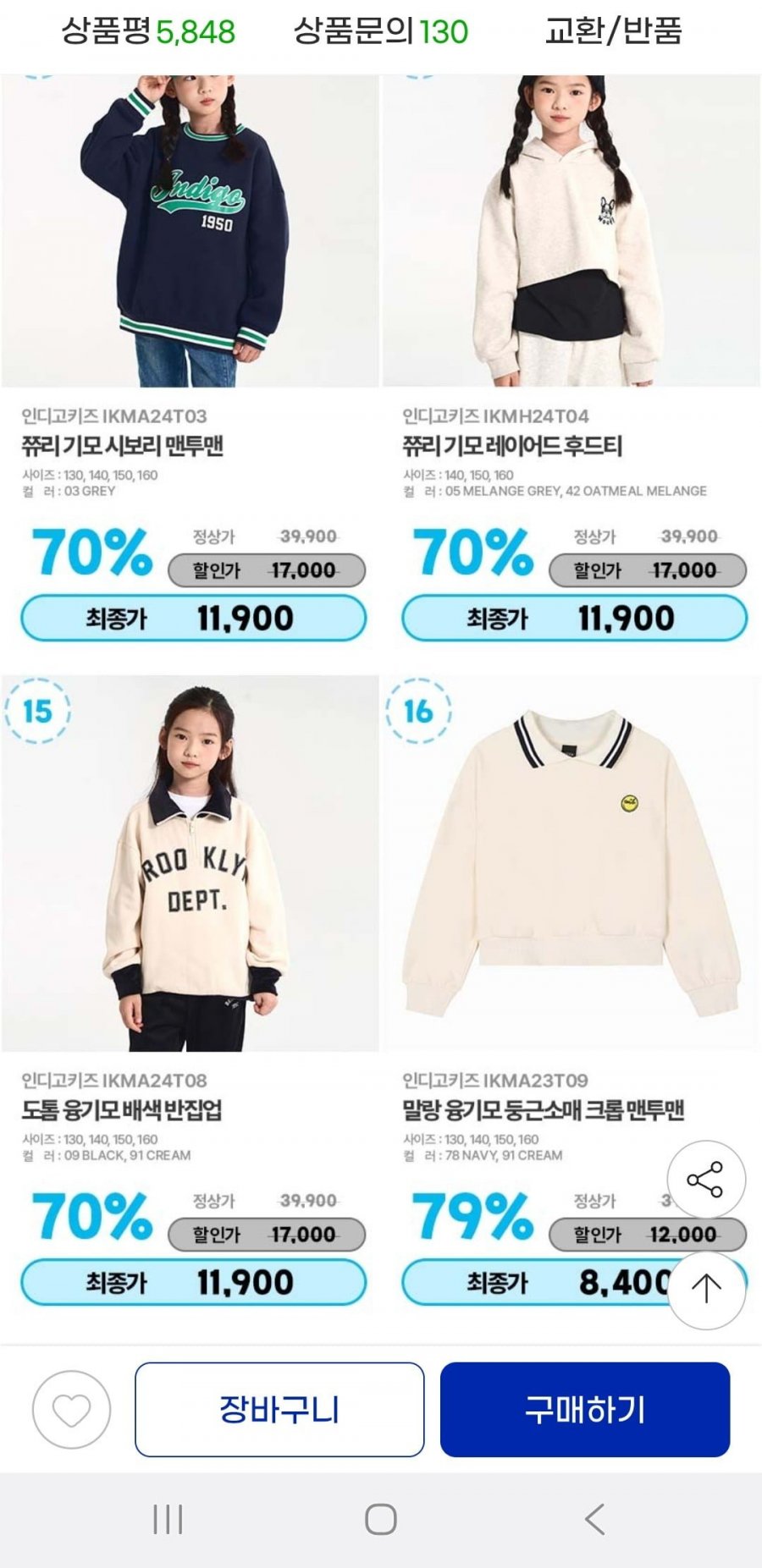Tap 최종가 11,900 on 레이어드 후드티
This screenshot has width=762, height=1568.
click(574, 619)
